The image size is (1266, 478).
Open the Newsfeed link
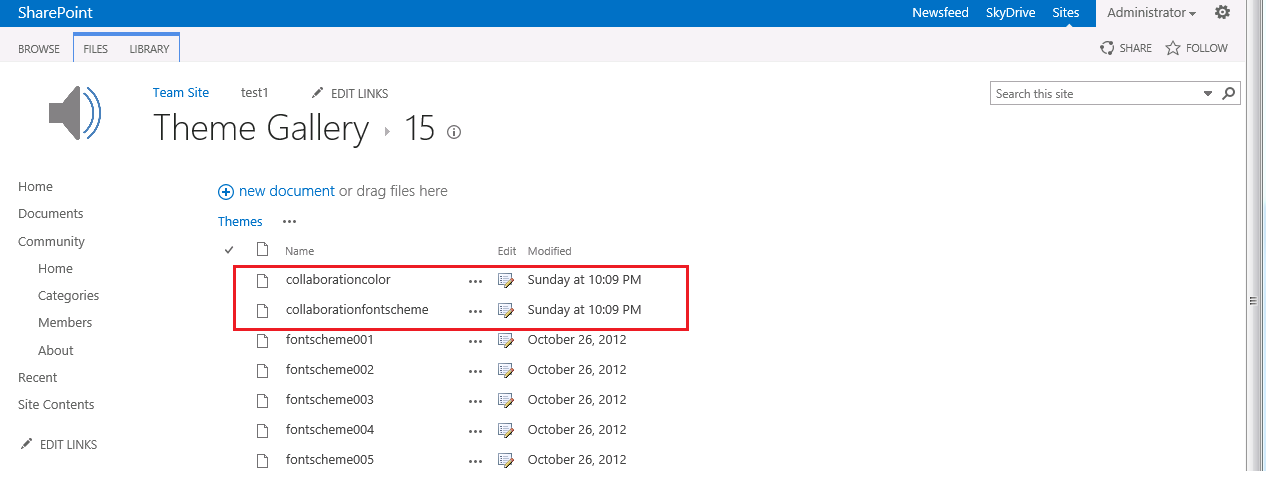point(940,13)
